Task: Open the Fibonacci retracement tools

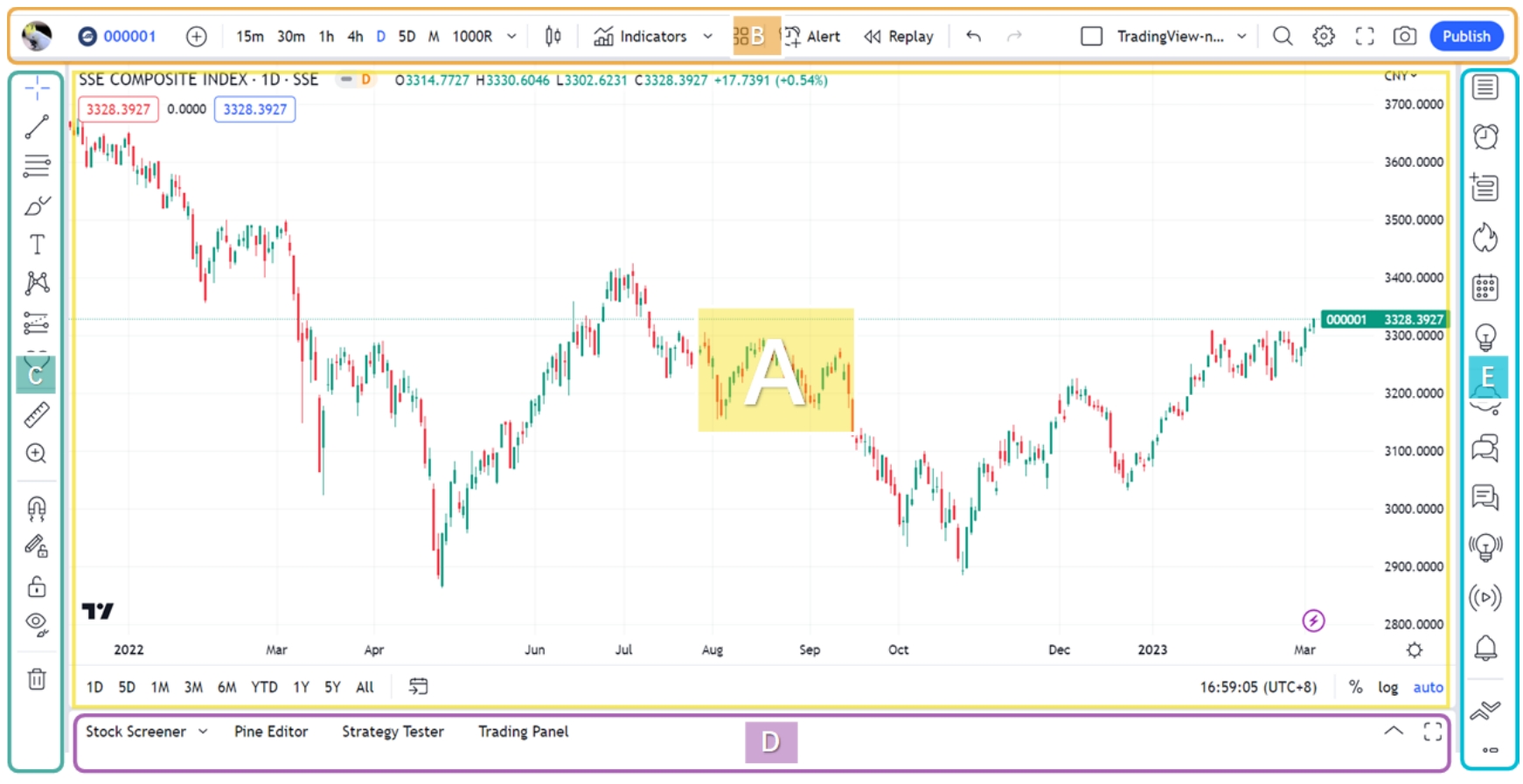Action: [x=37, y=166]
